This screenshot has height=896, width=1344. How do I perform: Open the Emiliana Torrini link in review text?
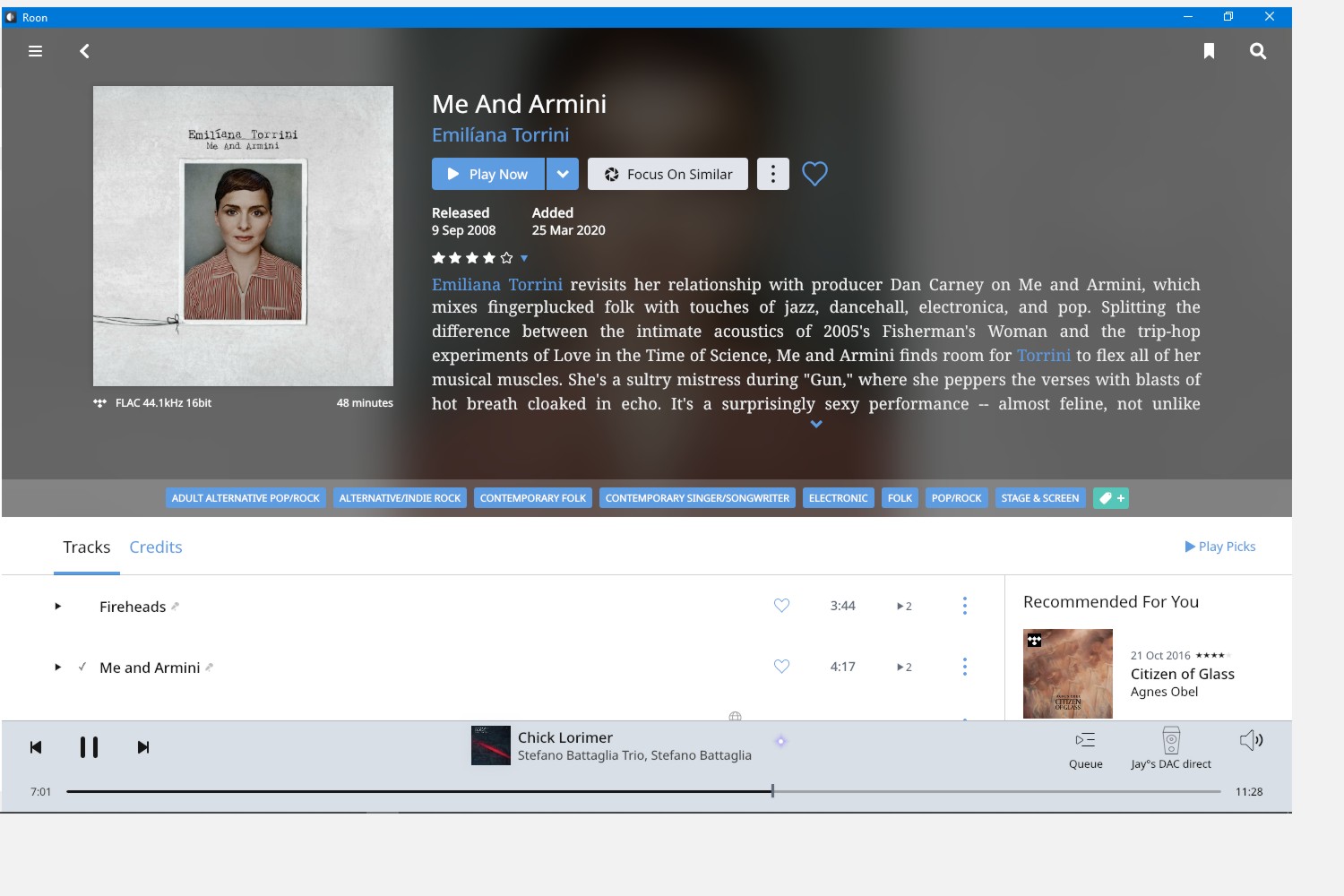[x=497, y=284]
